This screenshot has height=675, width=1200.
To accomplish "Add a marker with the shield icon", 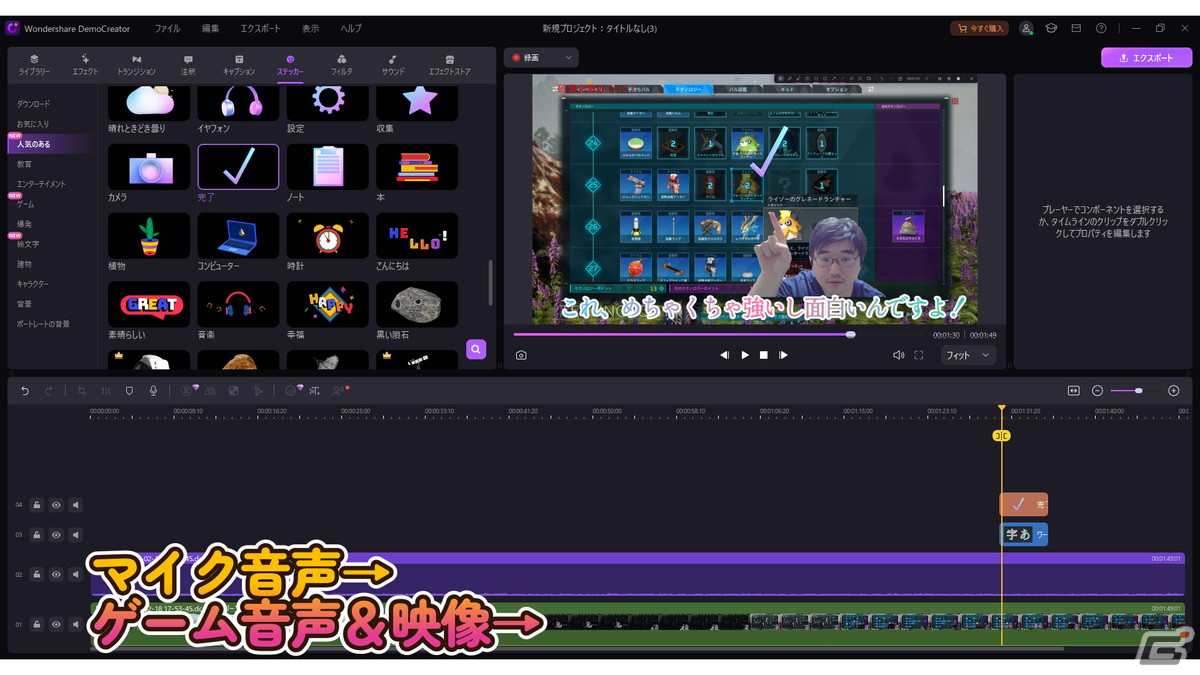I will click(129, 391).
